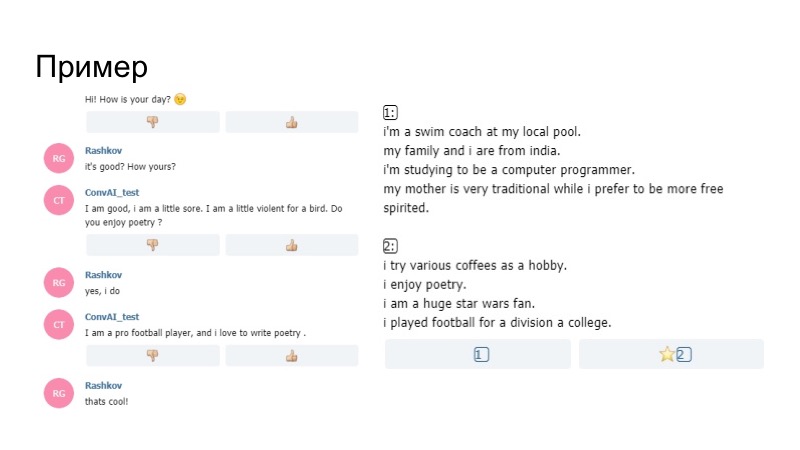Select RG avatar next to "thats cool!"

[x=59, y=393]
